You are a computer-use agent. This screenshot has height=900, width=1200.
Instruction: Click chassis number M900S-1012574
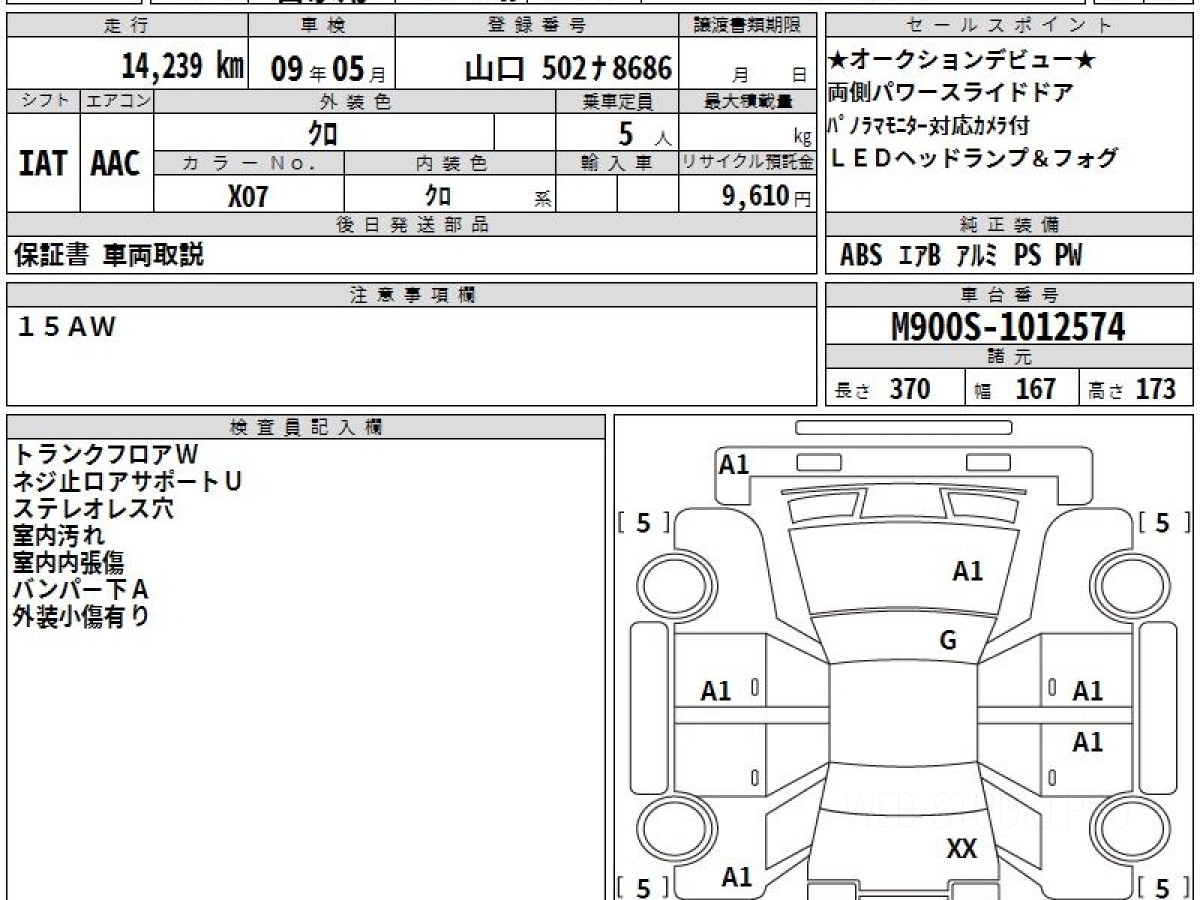pos(1008,326)
